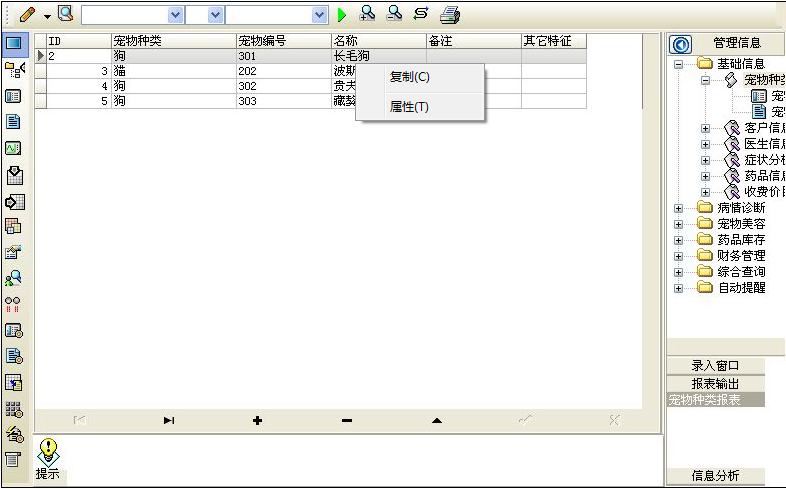This screenshot has height=489, width=786.
Task: Expand the 财务管理 folder node
Action: click(x=679, y=256)
